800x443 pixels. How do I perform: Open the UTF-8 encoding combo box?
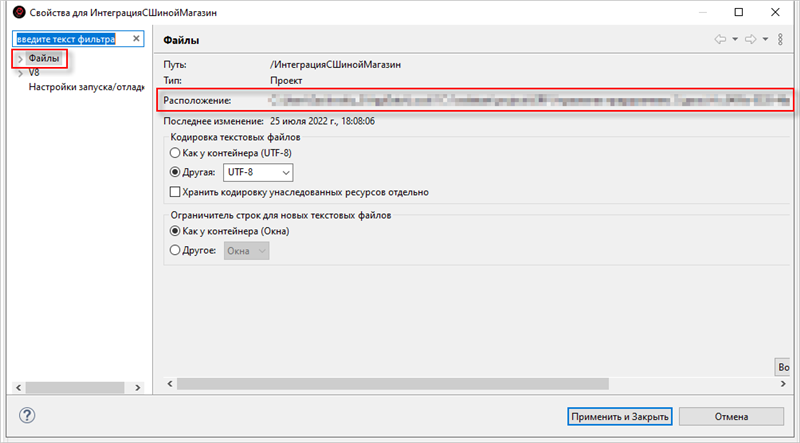pos(258,172)
